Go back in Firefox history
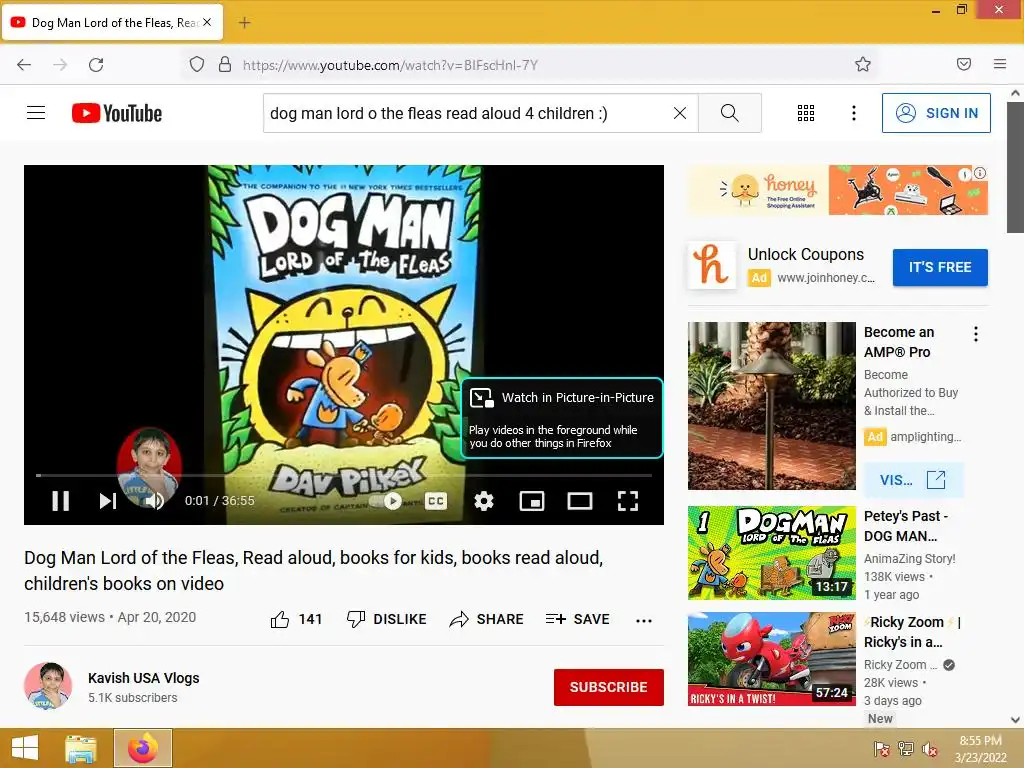The image size is (1024, 768). click(x=24, y=65)
